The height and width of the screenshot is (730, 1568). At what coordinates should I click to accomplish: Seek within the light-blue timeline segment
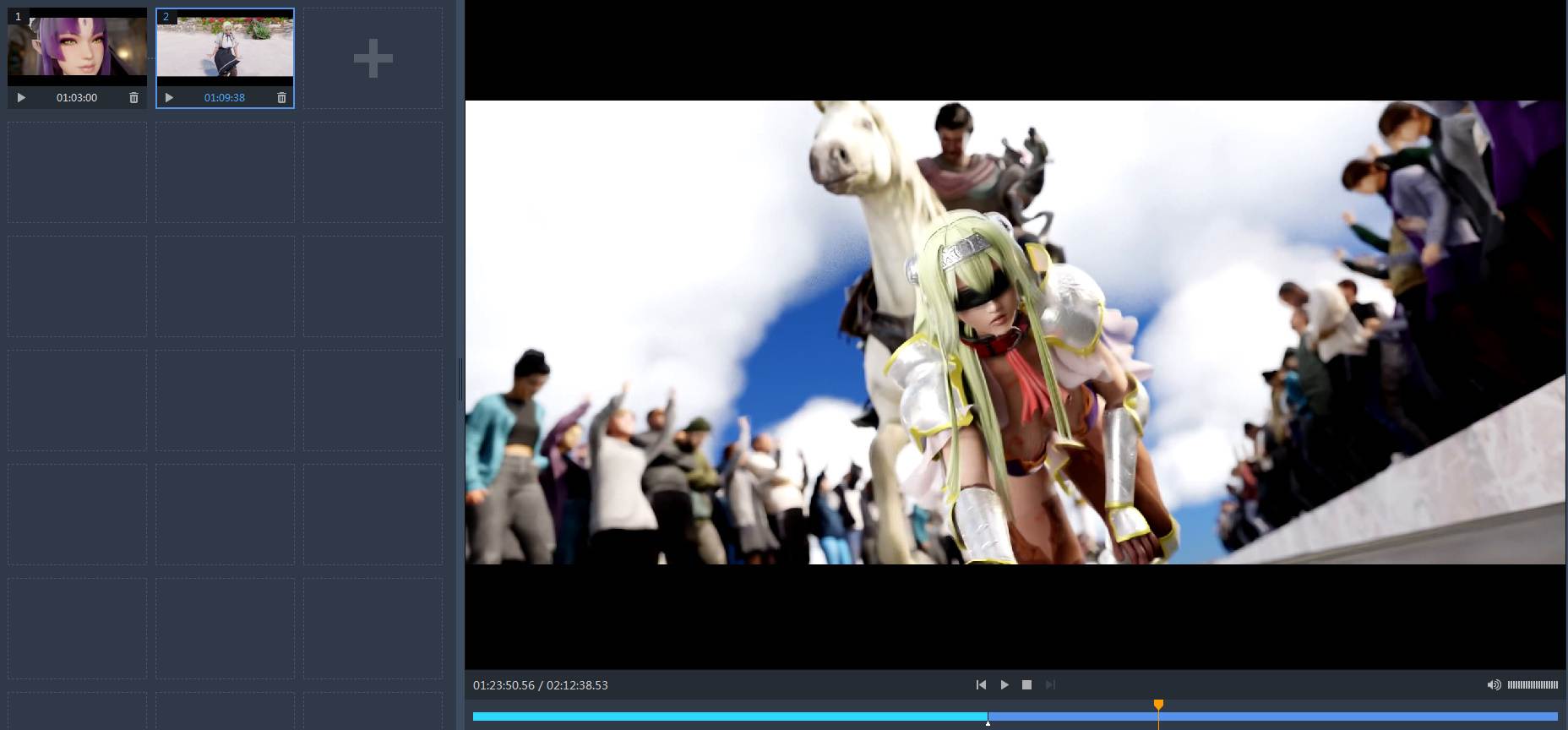pyautogui.click(x=730, y=716)
